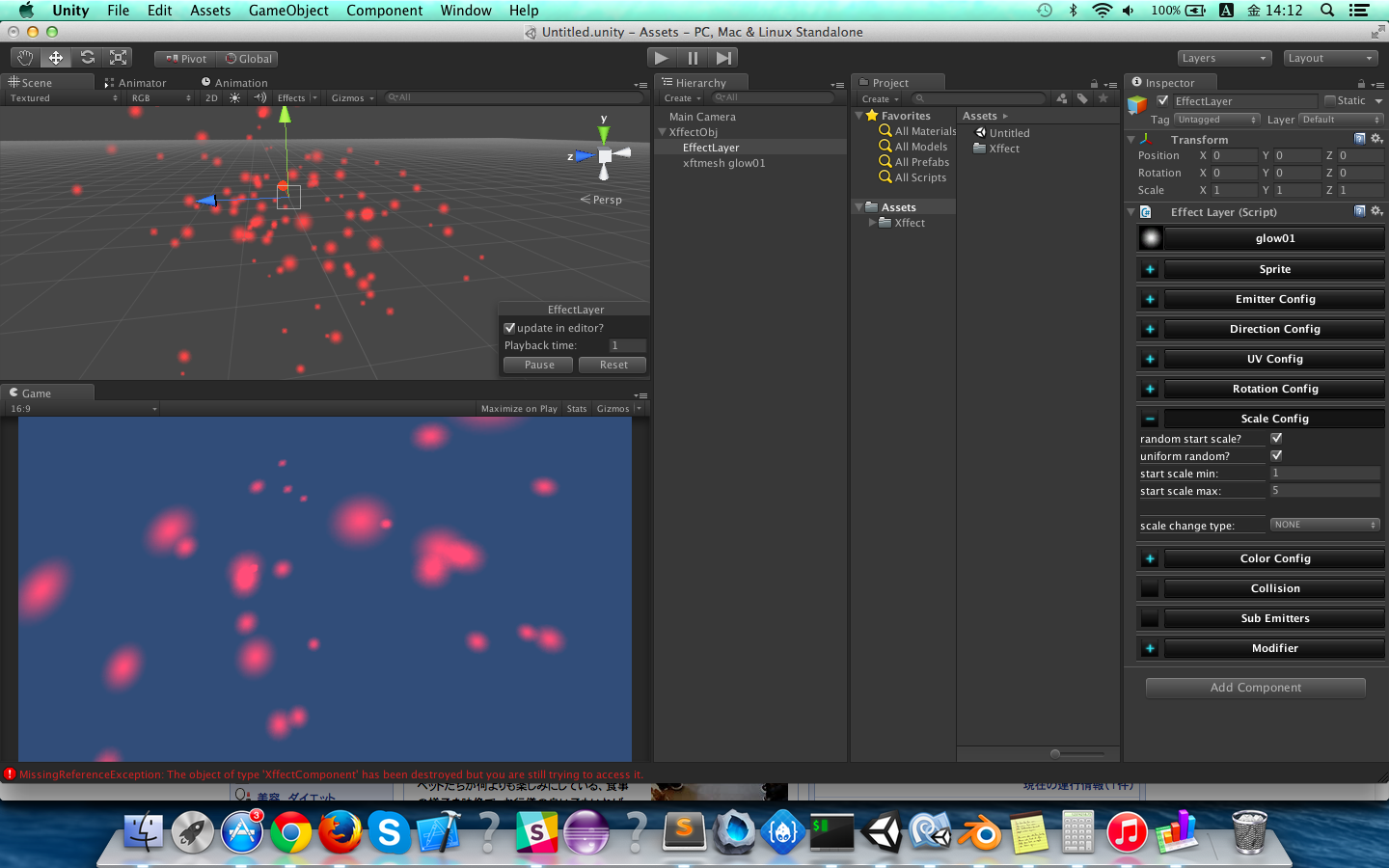
Task: Toggle update in editor checkbox
Action: (509, 328)
